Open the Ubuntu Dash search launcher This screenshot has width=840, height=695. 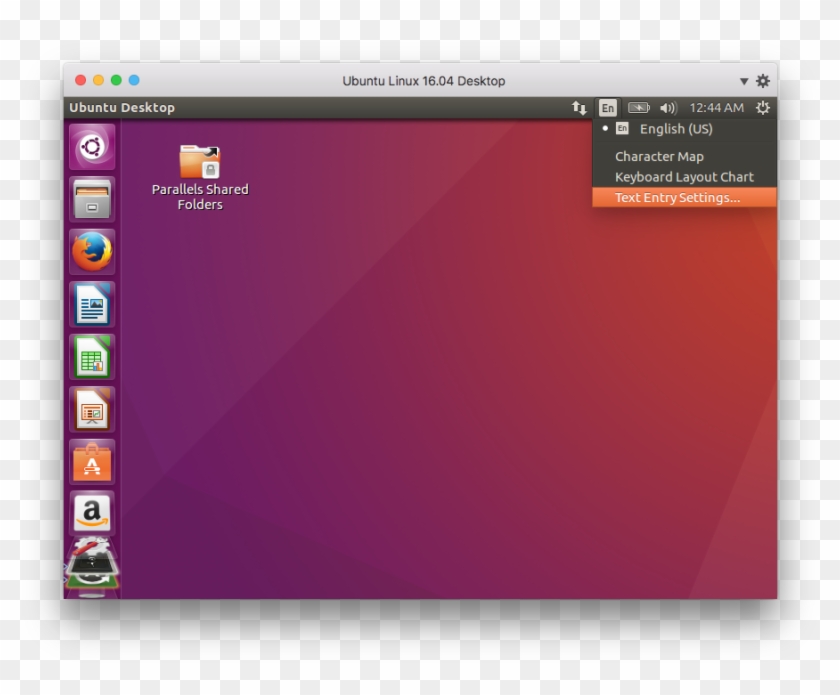tap(92, 147)
